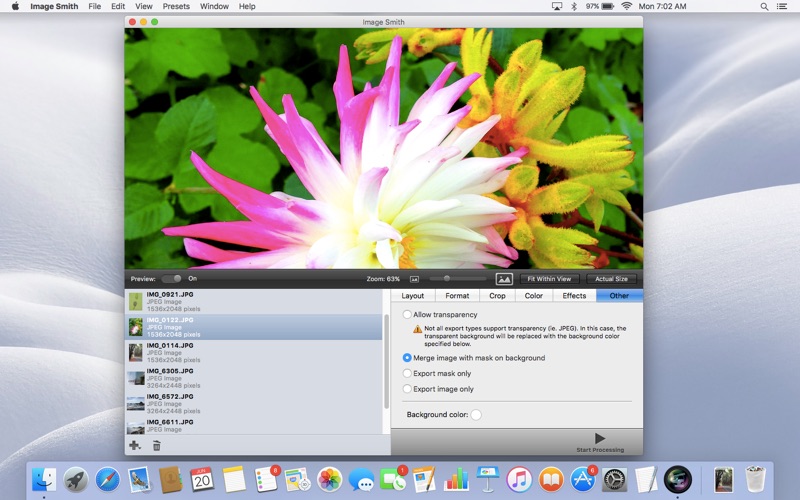Open App Store in the dock
The width and height of the screenshot is (800, 500).
coord(583,480)
